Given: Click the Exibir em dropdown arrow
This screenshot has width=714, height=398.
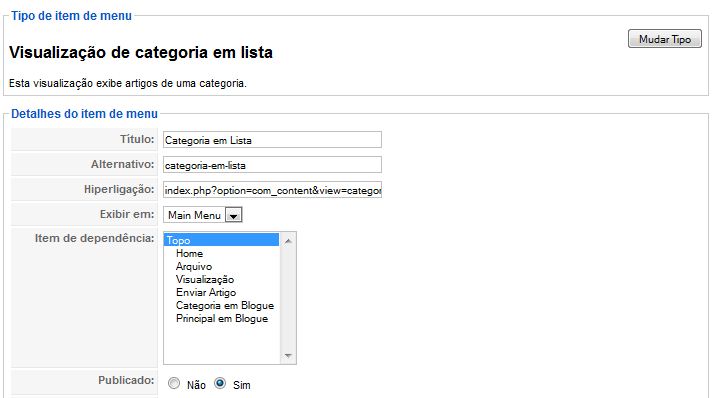Looking at the screenshot, I should [234, 215].
